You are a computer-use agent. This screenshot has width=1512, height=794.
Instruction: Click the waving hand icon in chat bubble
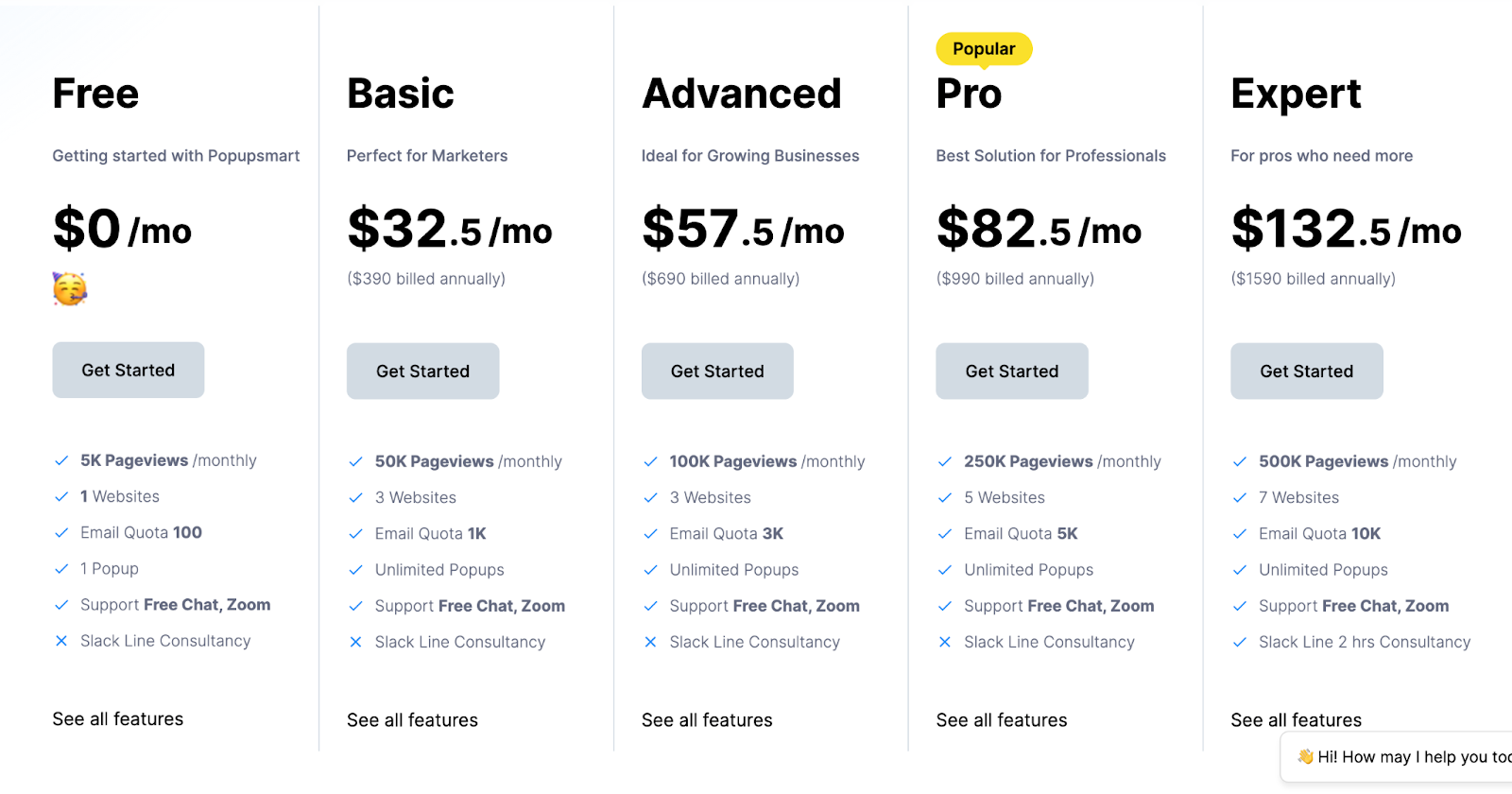pyautogui.click(x=1305, y=756)
